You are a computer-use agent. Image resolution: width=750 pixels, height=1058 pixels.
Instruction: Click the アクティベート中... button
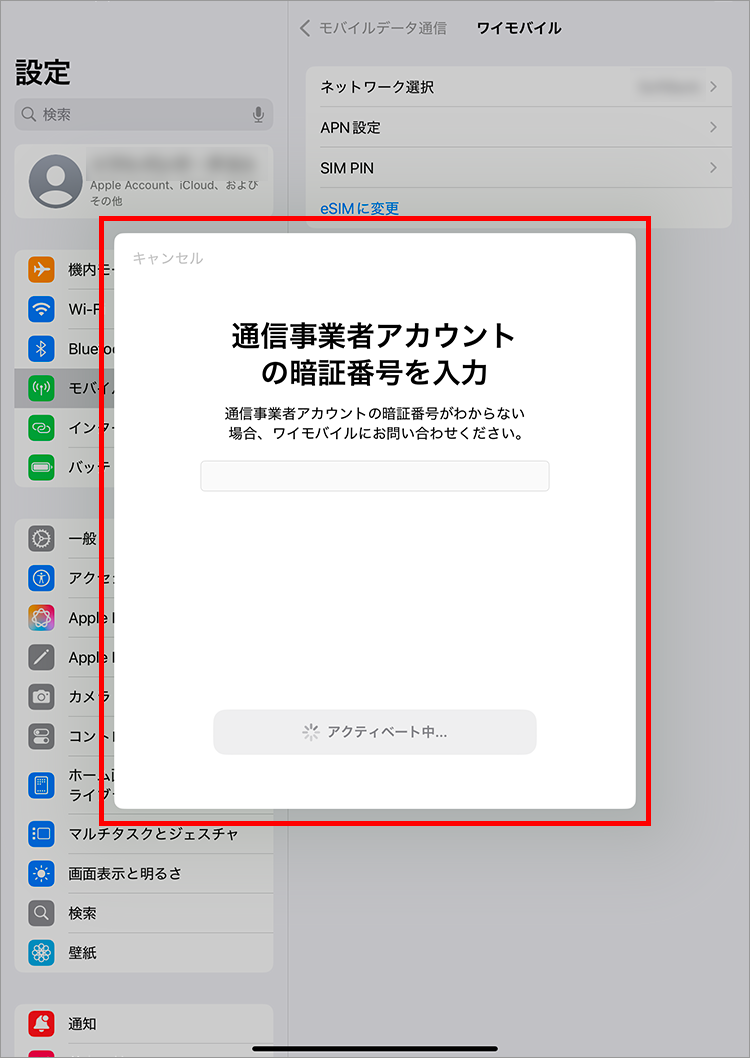[x=375, y=732]
